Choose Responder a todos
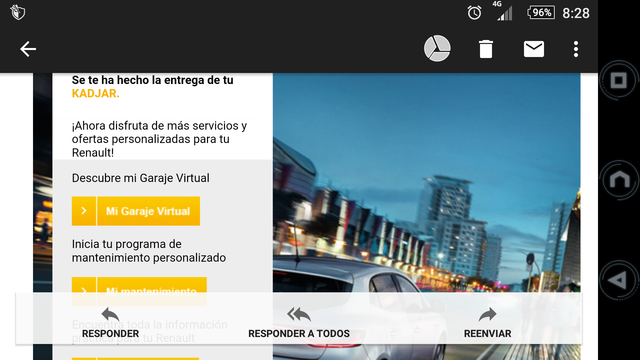This screenshot has height=360, width=640. [299, 324]
